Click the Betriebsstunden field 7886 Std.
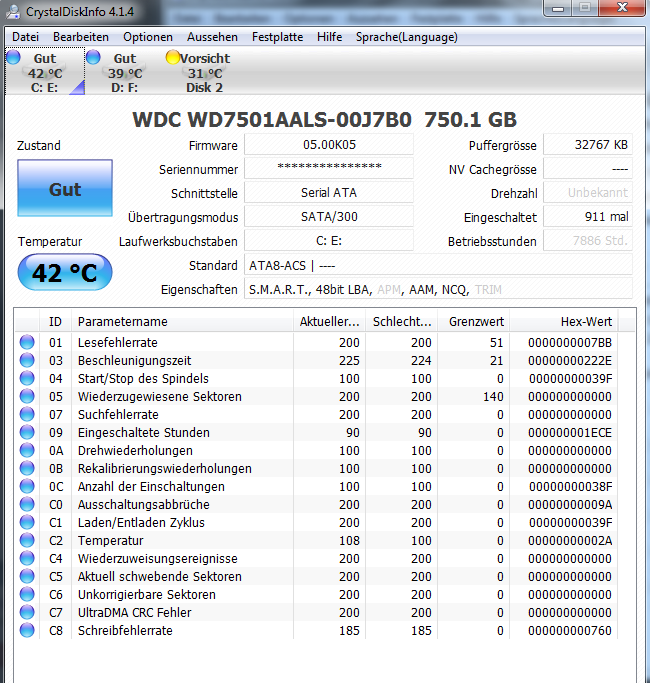This screenshot has height=683, width=650. click(x=588, y=240)
